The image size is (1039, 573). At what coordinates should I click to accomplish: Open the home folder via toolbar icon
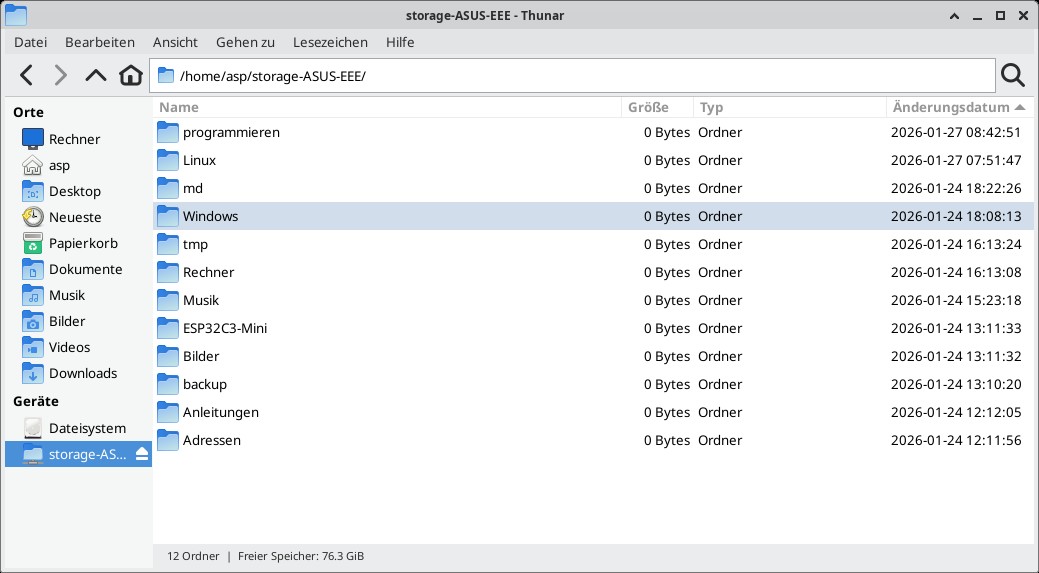130,75
